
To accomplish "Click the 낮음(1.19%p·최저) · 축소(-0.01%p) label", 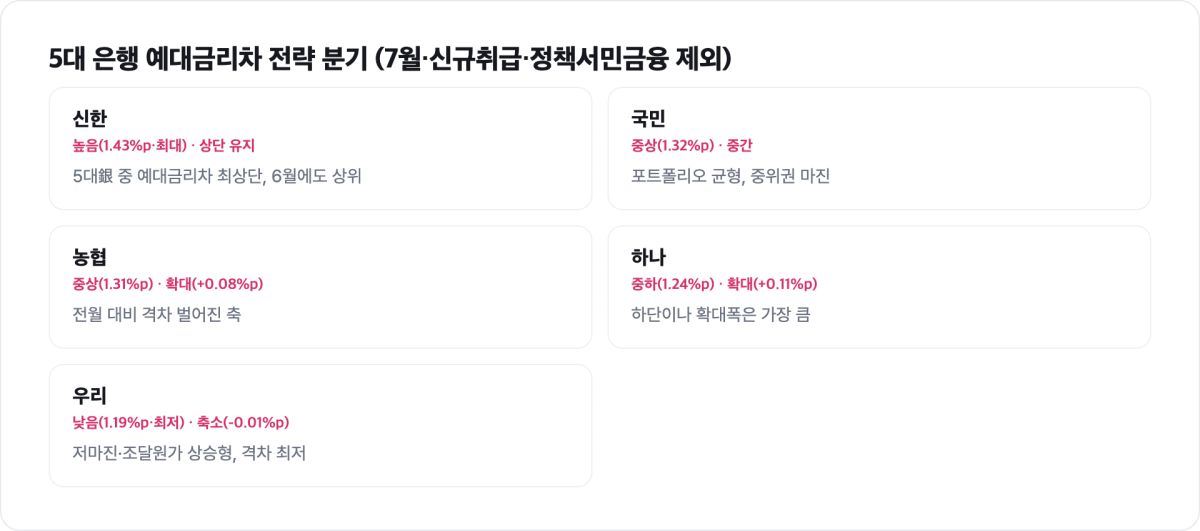I will (x=180, y=422).
